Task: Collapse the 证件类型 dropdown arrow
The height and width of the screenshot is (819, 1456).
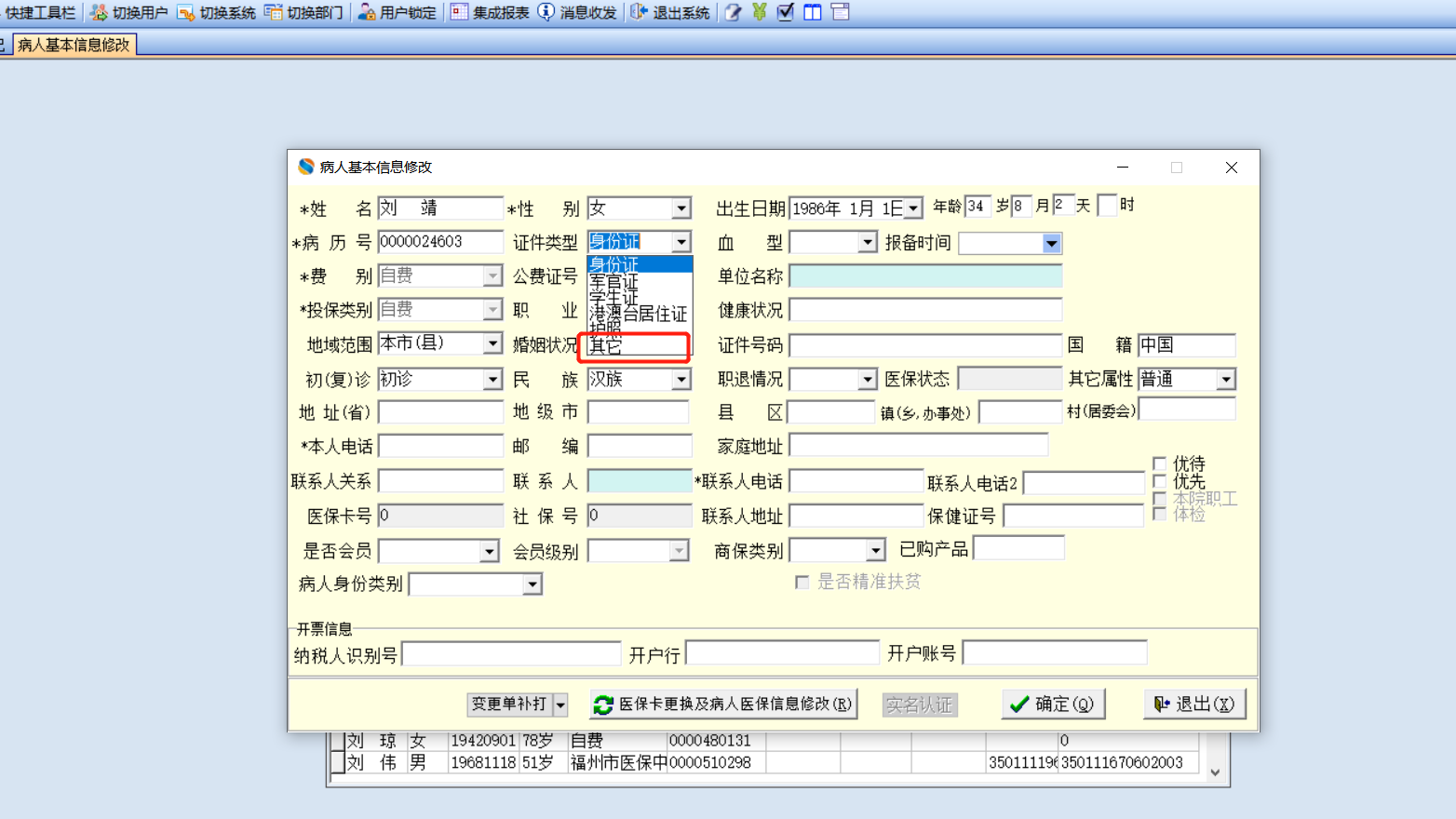Action: coord(681,242)
